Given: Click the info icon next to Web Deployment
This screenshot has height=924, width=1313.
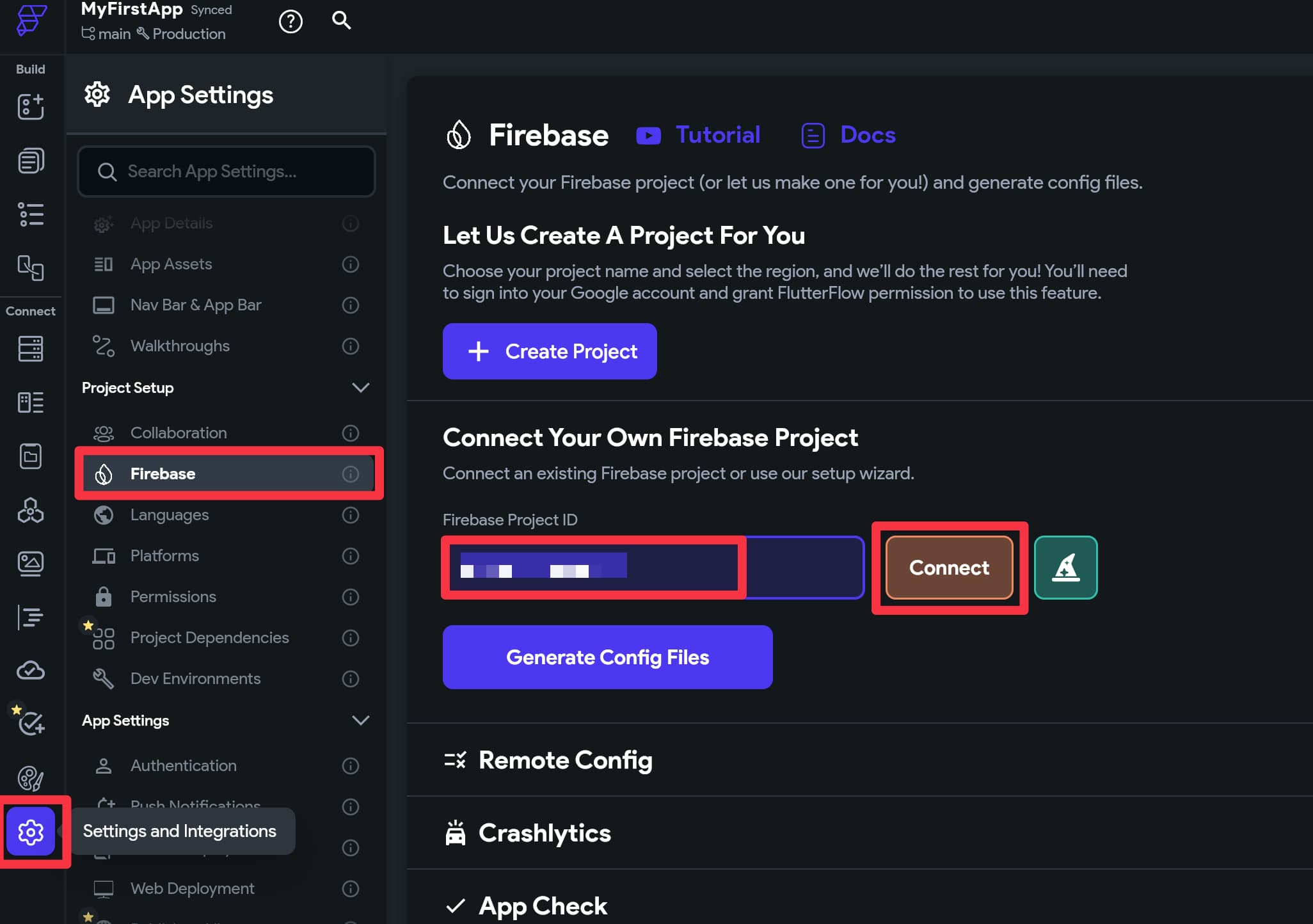Looking at the screenshot, I should (351, 889).
